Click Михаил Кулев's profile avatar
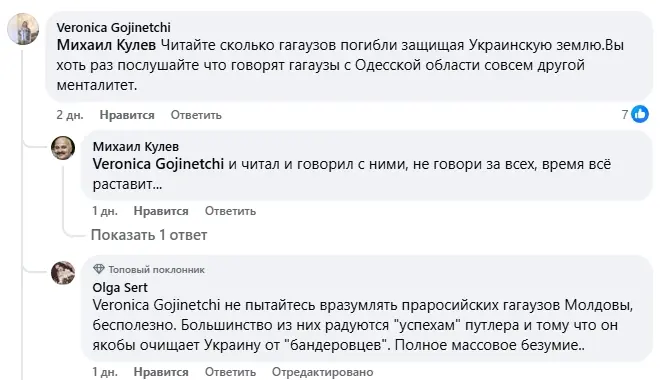This screenshot has width=668, height=380. 63,148
